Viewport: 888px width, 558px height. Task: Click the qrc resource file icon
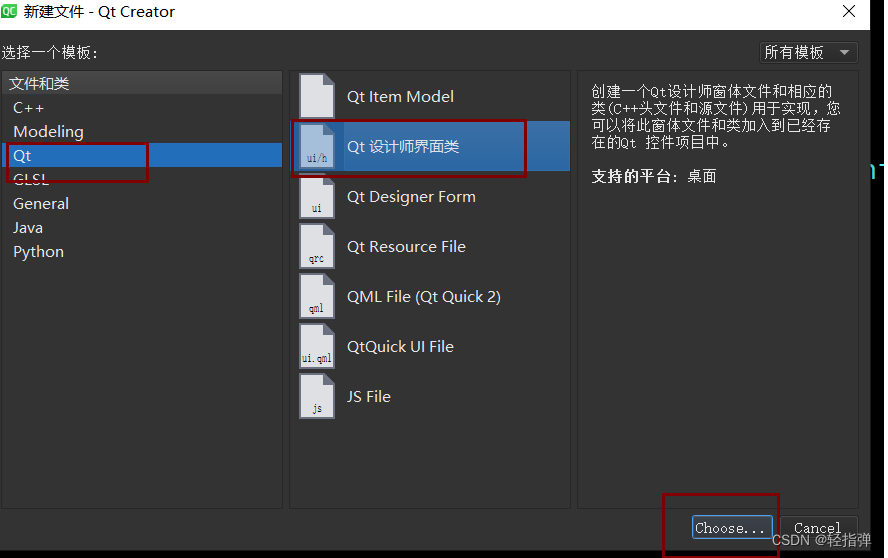[x=317, y=246]
